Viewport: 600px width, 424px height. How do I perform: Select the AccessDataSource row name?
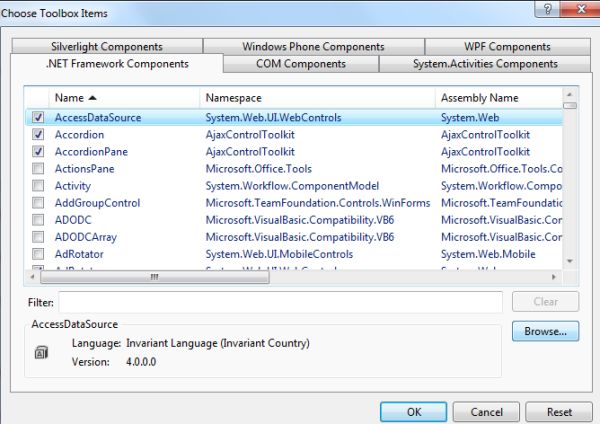(98, 117)
